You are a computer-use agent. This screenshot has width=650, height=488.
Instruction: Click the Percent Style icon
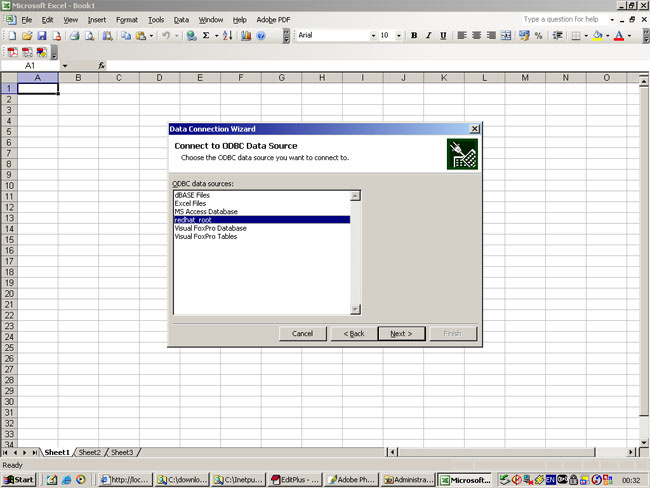538,36
